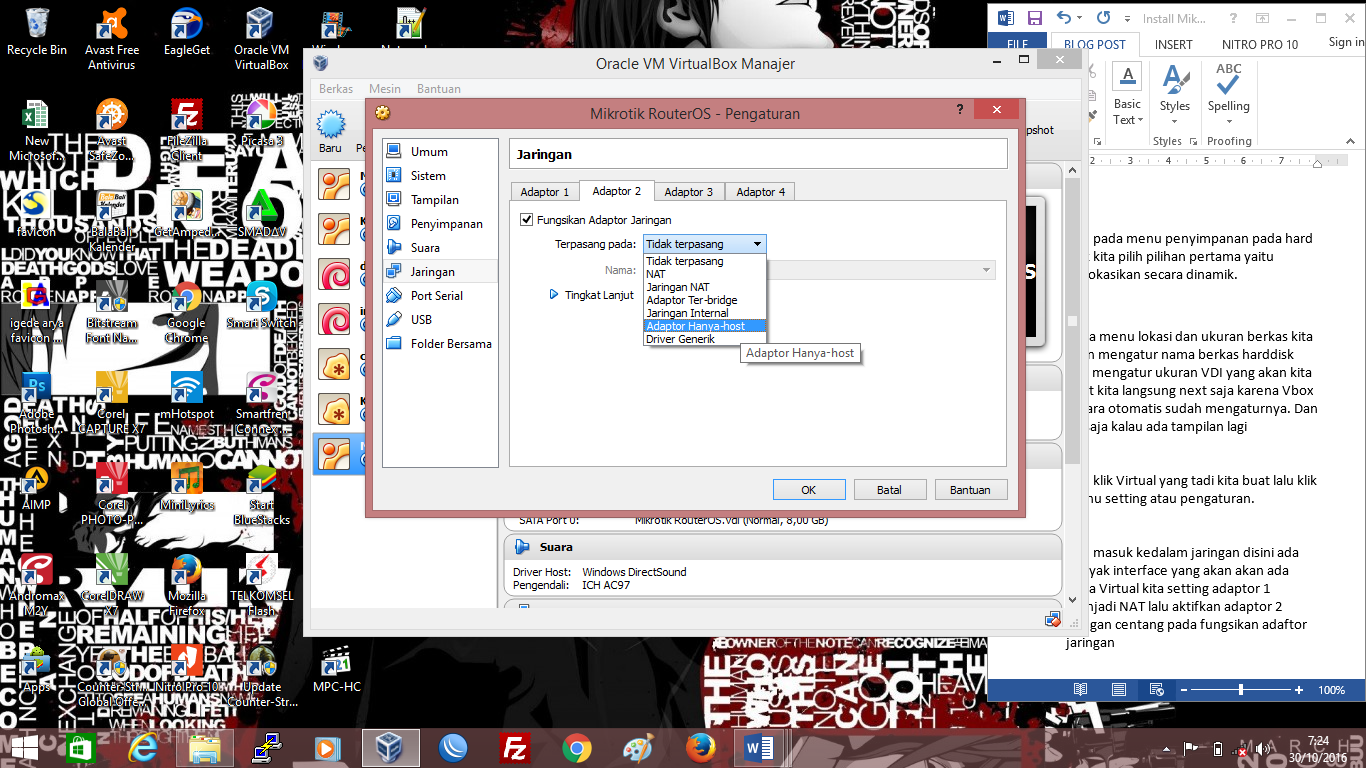
Task: Open the USB settings category
Action: pyautogui.click(x=440, y=320)
